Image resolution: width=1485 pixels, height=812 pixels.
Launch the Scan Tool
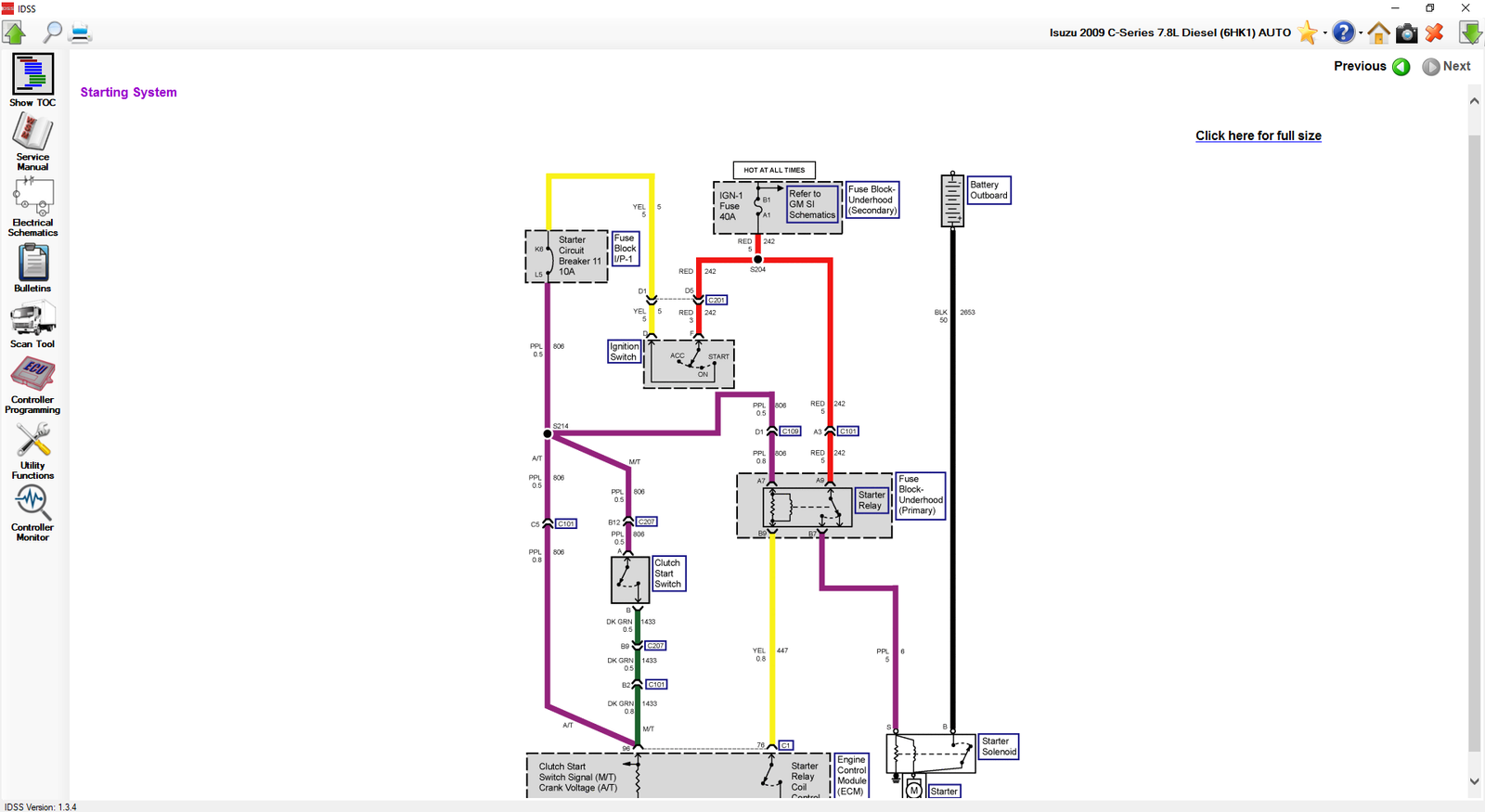32,325
